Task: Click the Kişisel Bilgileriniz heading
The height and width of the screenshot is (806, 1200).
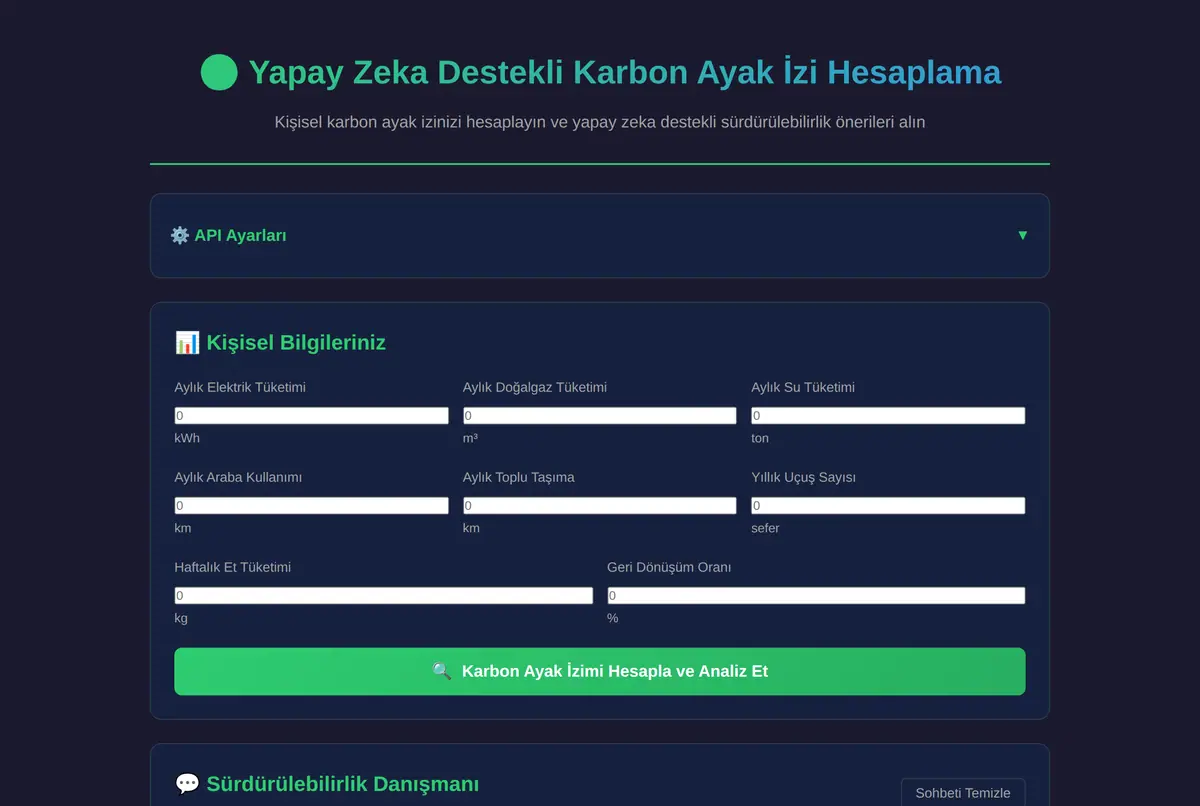Action: click(296, 343)
